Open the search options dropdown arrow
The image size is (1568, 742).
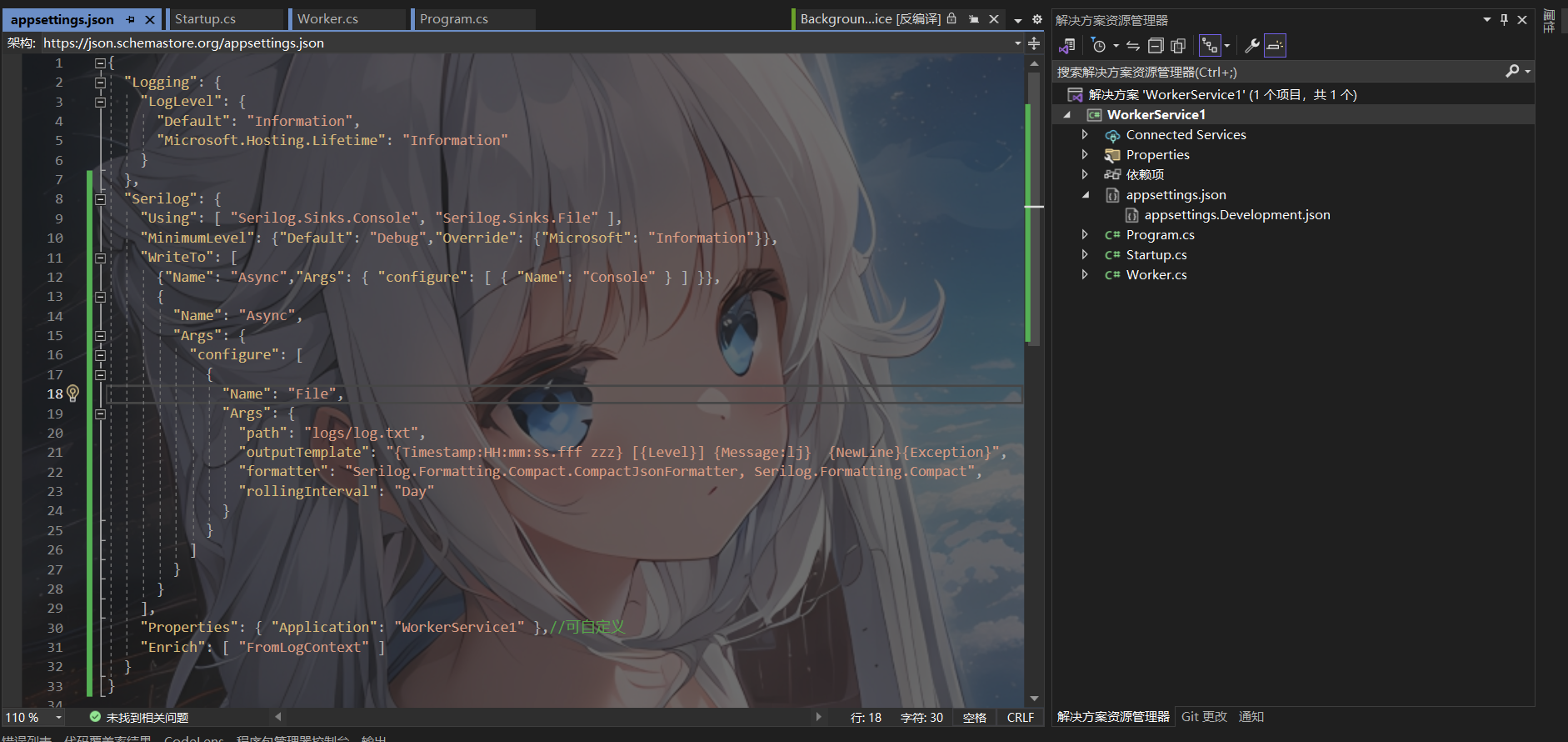tap(1528, 72)
